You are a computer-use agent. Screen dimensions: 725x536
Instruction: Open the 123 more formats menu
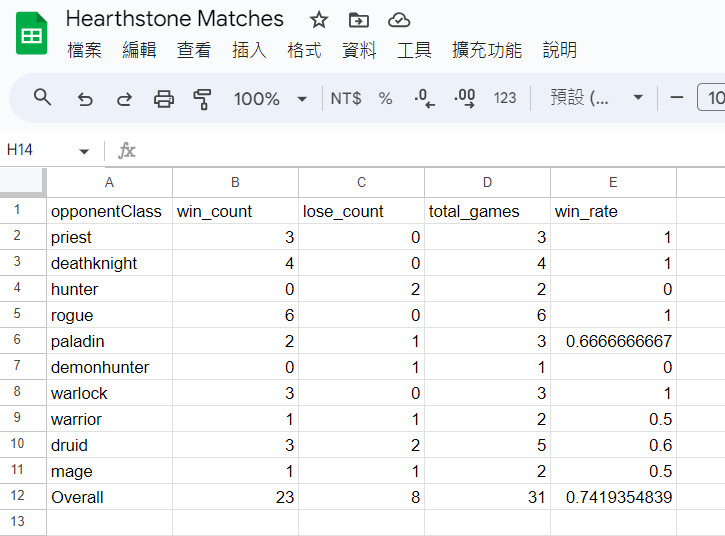point(504,98)
